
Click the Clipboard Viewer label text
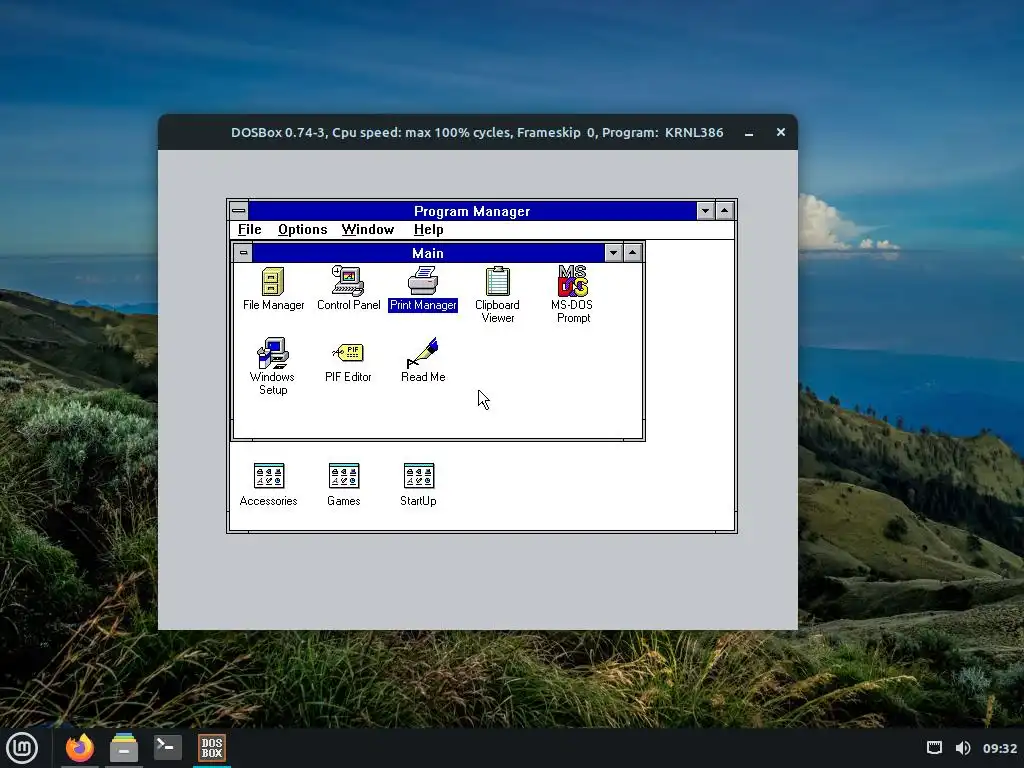pos(498,312)
